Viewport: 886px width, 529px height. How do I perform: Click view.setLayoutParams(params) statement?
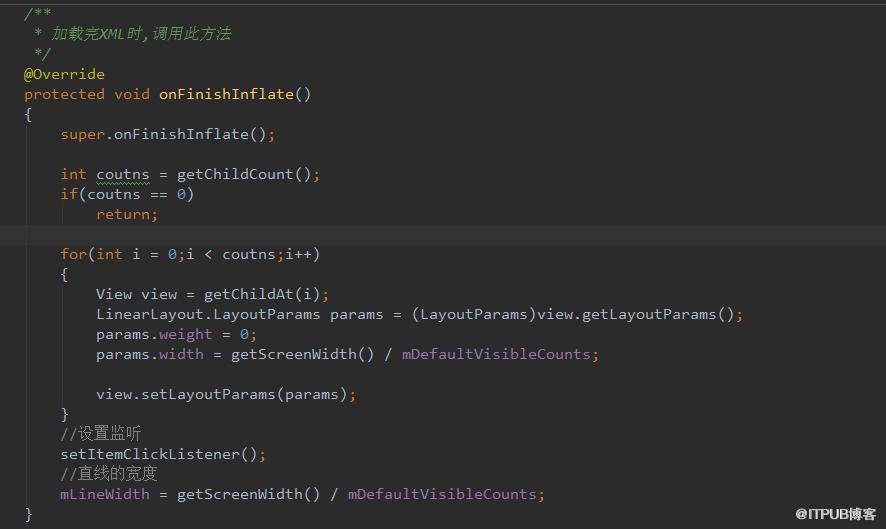[226, 394]
